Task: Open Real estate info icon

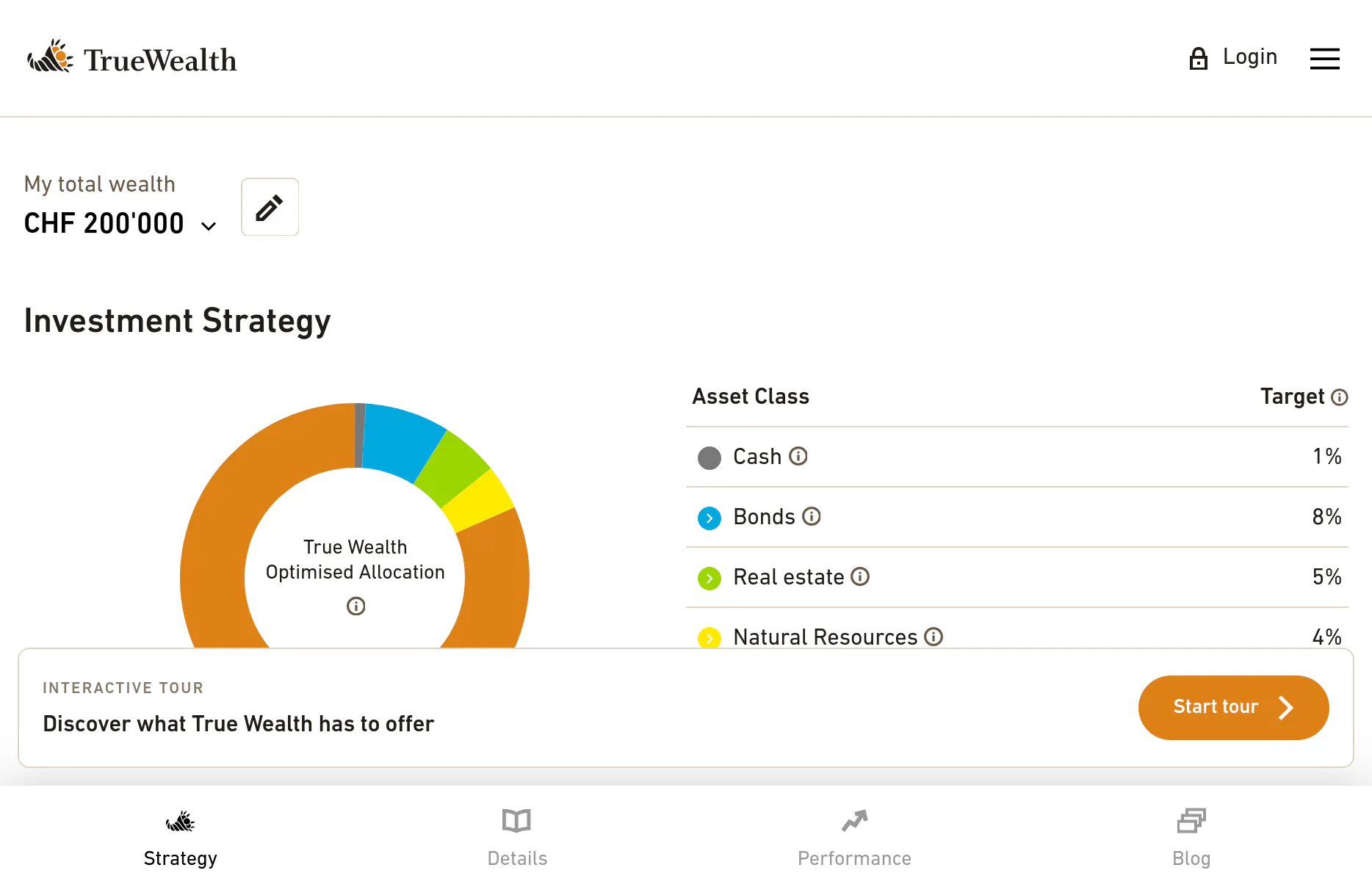Action: click(x=860, y=576)
